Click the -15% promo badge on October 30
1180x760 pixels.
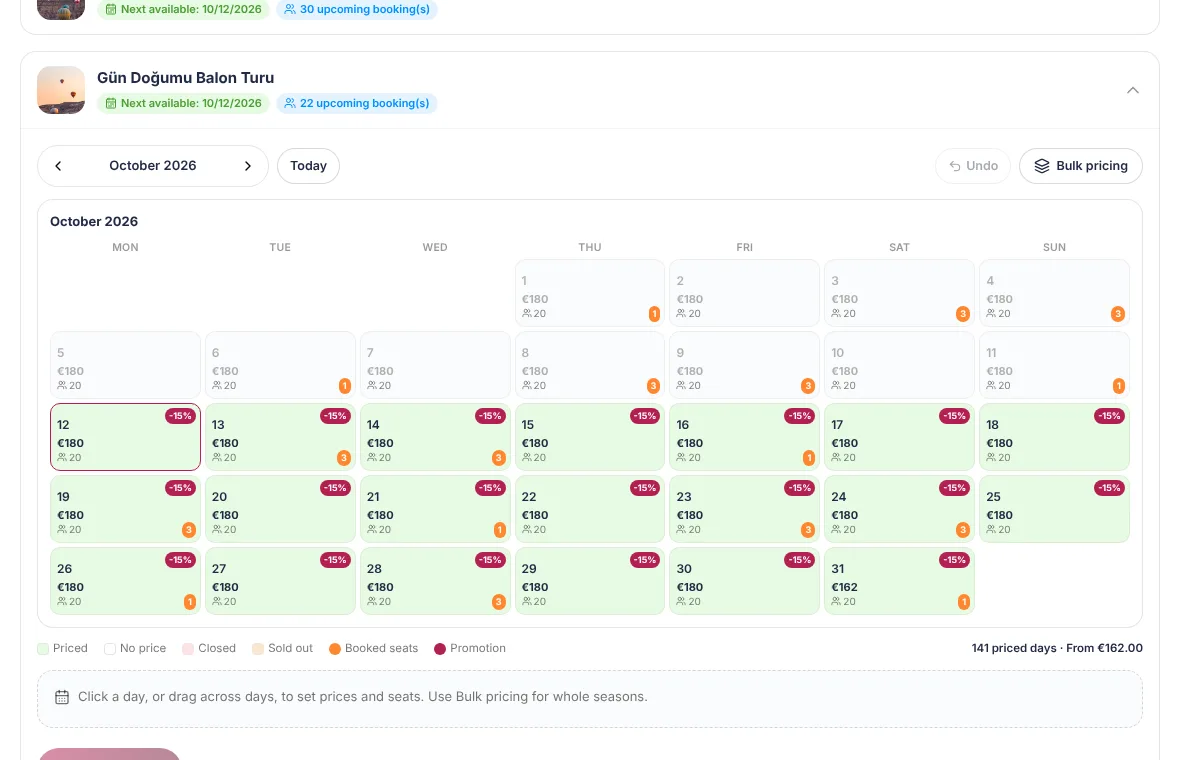click(x=799, y=560)
